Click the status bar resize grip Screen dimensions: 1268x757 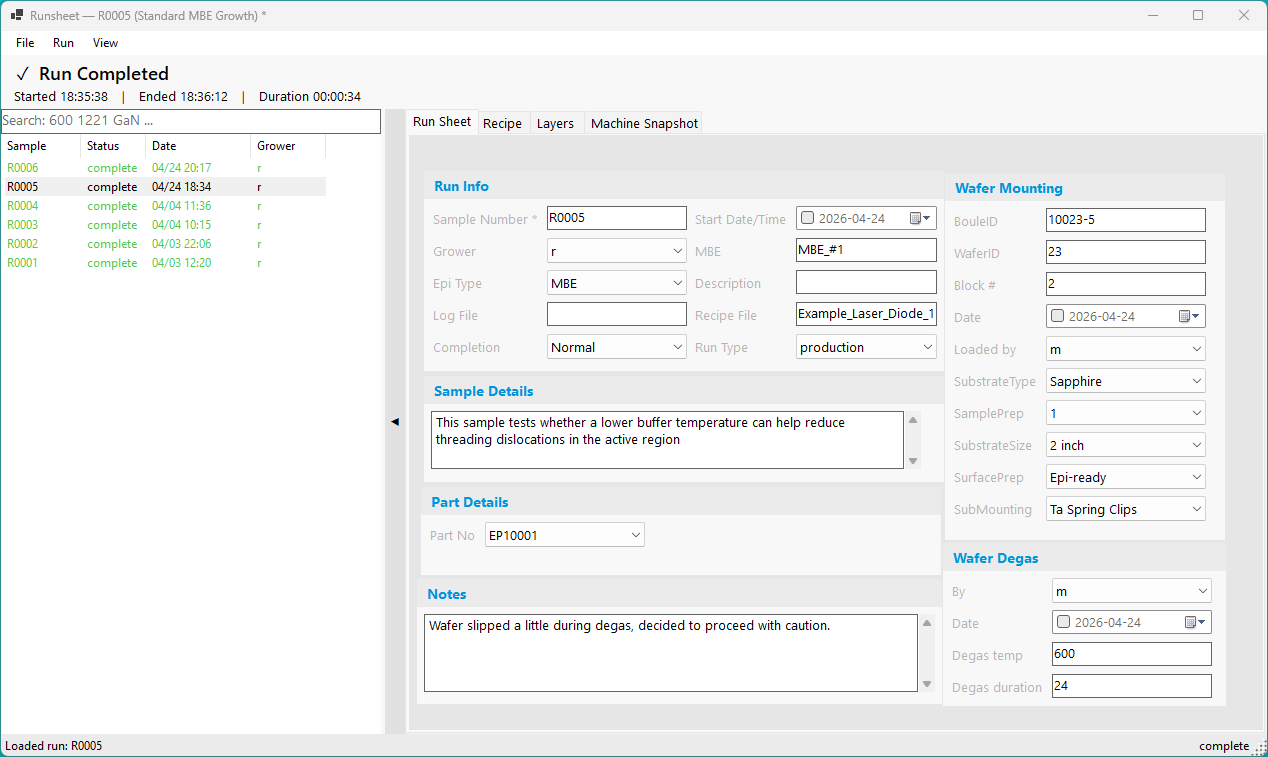coord(1260,749)
